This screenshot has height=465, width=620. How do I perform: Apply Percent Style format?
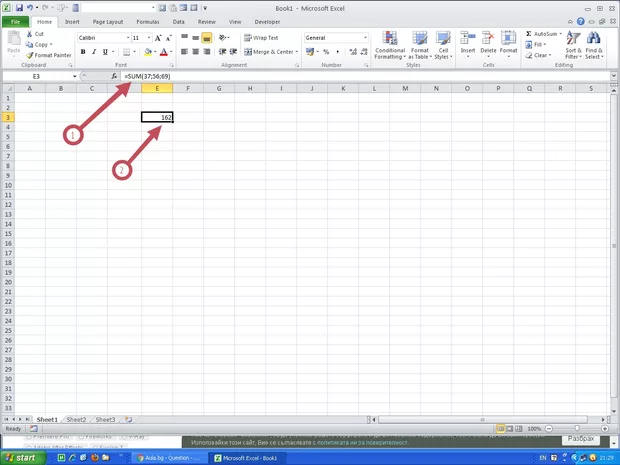click(x=326, y=52)
